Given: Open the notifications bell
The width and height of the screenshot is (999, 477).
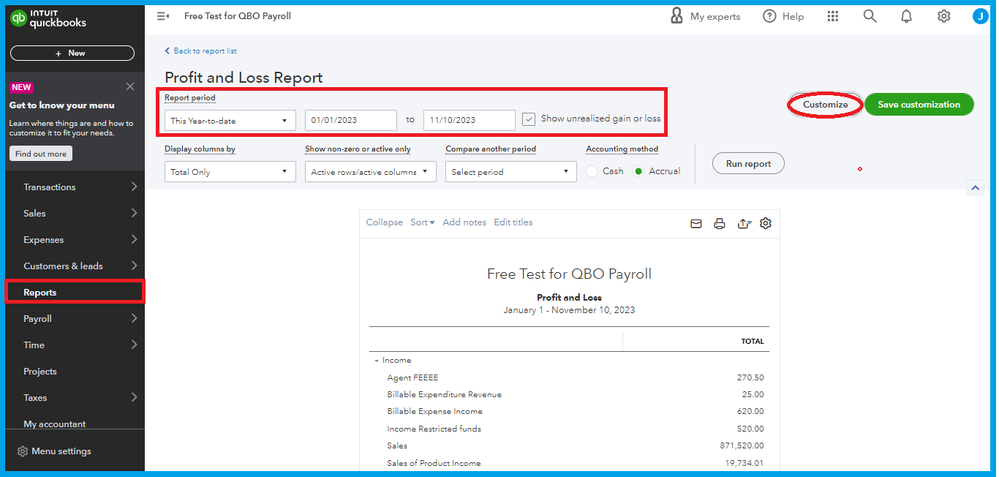Looking at the screenshot, I should tap(906, 17).
